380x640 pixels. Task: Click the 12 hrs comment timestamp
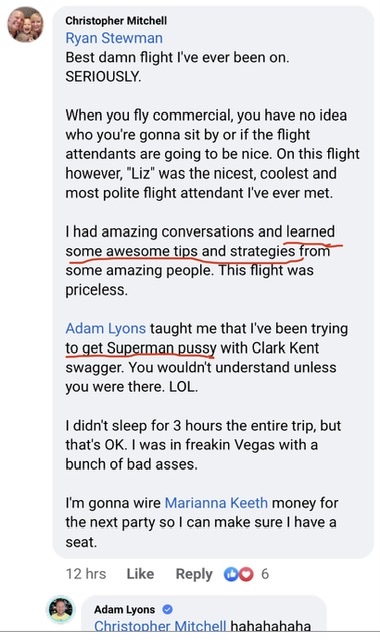[86, 574]
